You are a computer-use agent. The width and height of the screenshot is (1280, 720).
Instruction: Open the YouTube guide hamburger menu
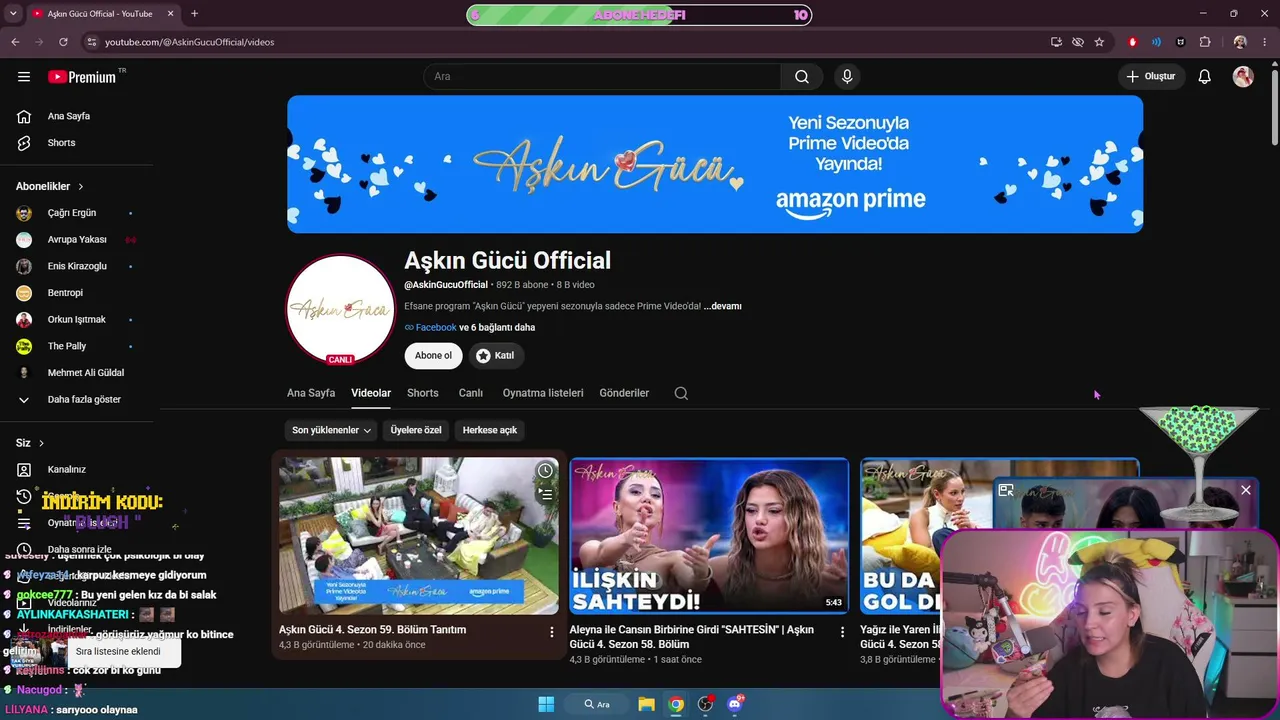[x=24, y=76]
